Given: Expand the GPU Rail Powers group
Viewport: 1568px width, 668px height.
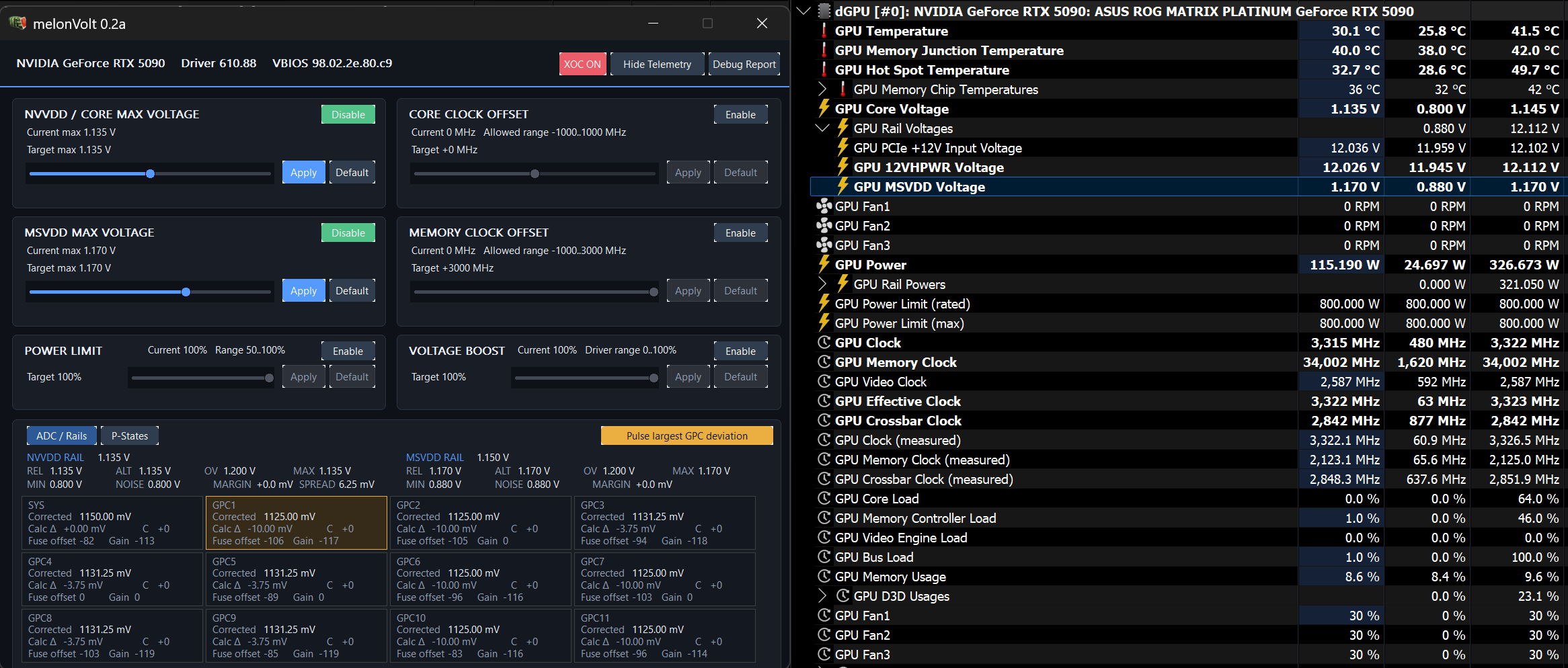Looking at the screenshot, I should click(822, 284).
